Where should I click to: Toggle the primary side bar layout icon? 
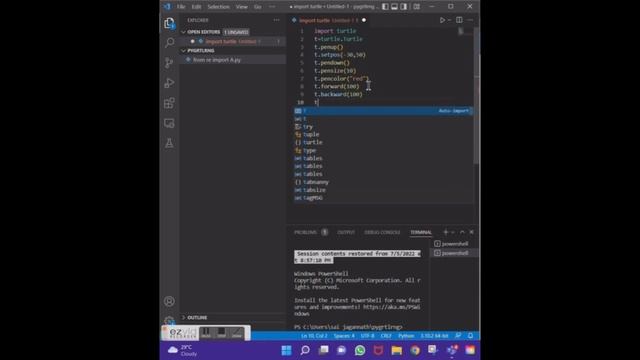point(385,7)
